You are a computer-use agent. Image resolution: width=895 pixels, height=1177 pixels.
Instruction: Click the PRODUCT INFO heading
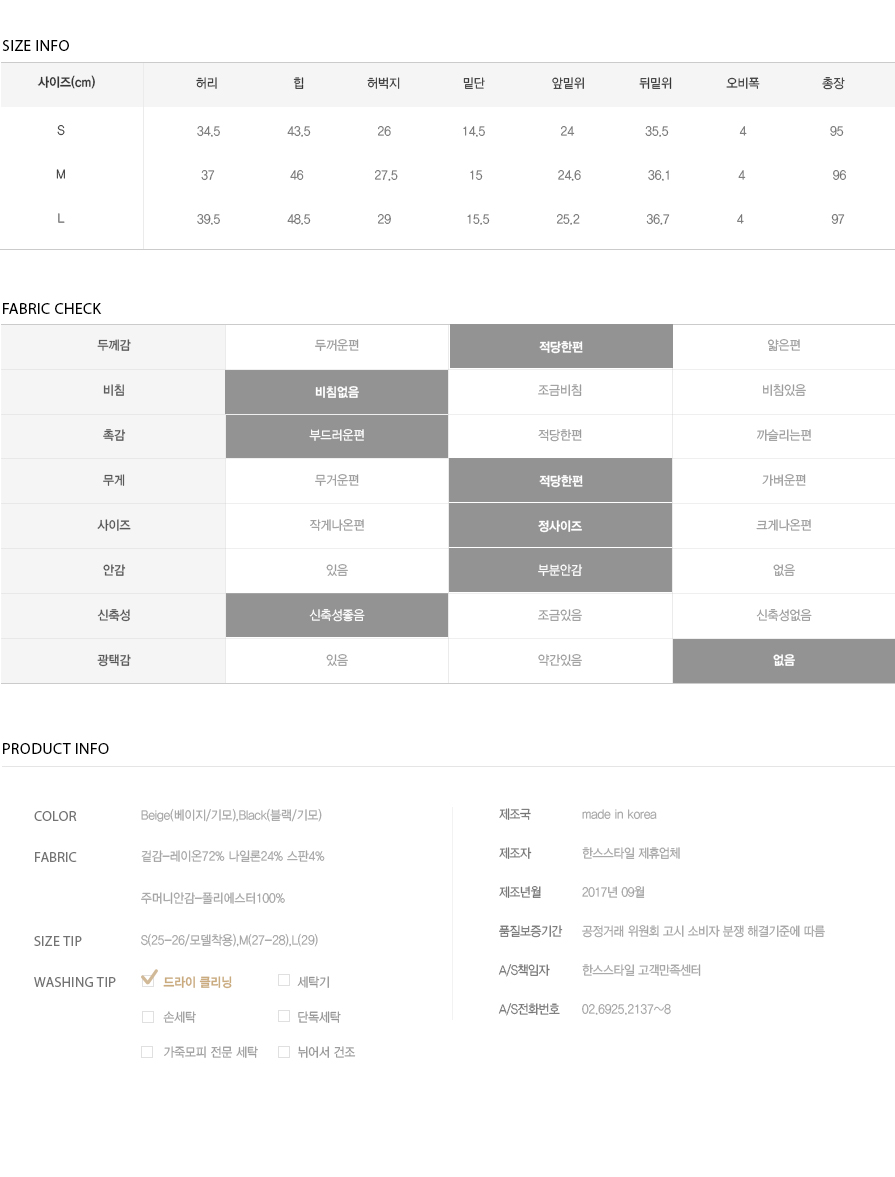[56, 748]
